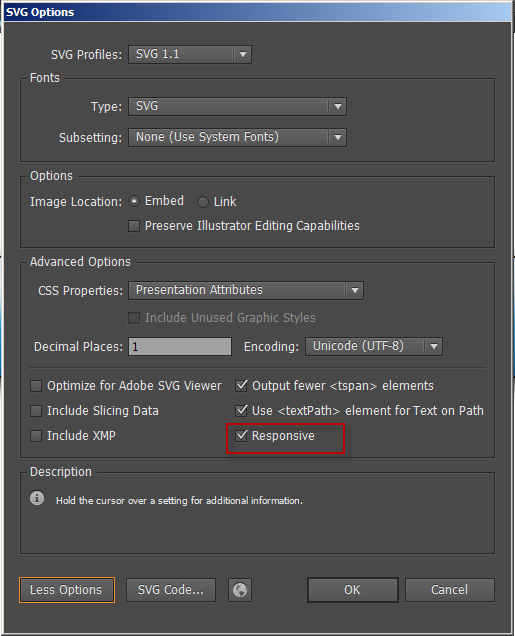The width and height of the screenshot is (515, 636).
Task: Open the SVG Code viewer button
Action: (171, 590)
